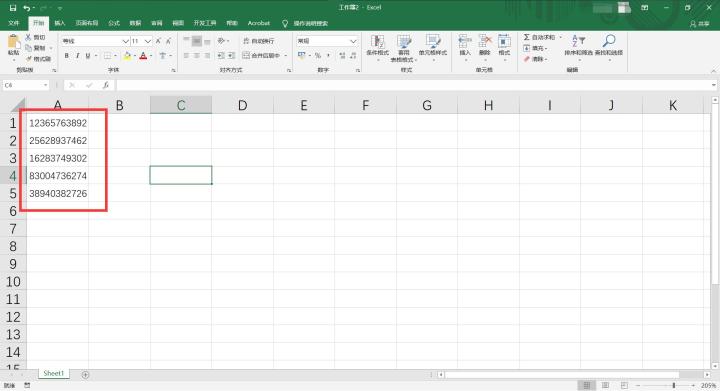Switch to the Page Layout tab
Screen dimensions: 720x391
[87, 23]
